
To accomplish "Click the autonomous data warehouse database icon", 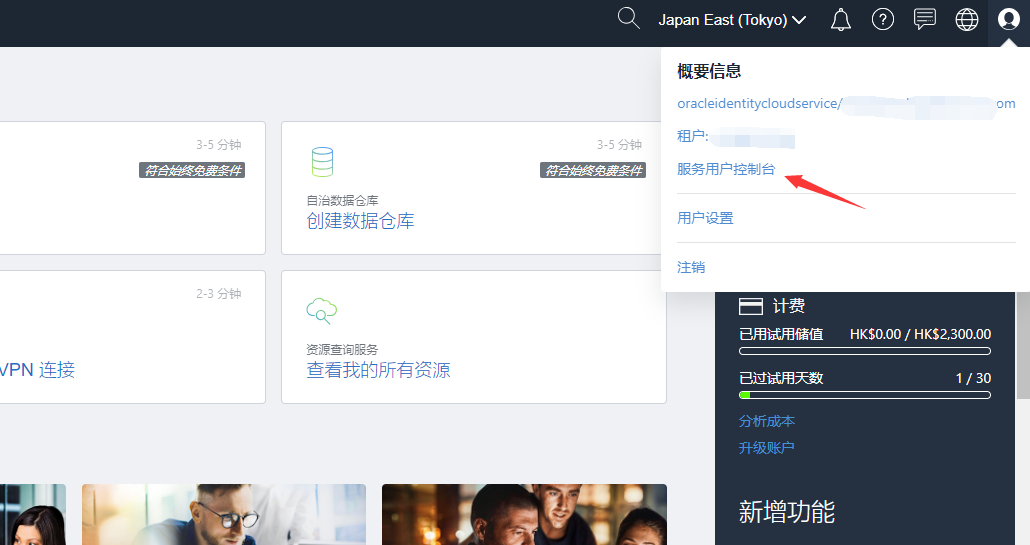I will coord(322,161).
